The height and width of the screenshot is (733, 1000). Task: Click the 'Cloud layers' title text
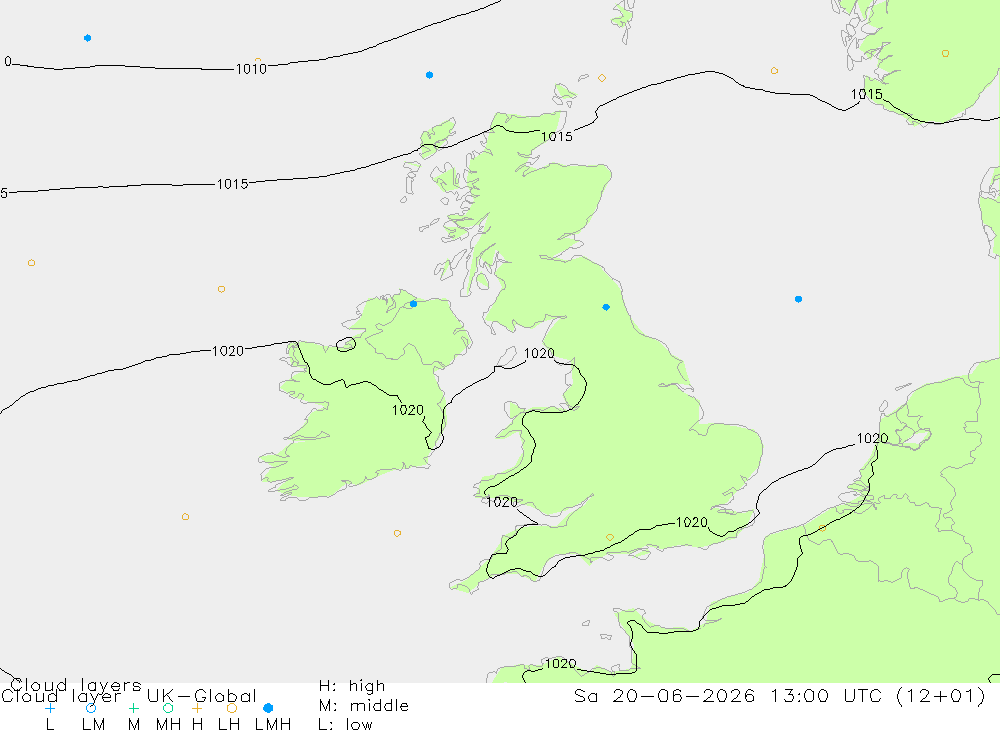pos(75,685)
